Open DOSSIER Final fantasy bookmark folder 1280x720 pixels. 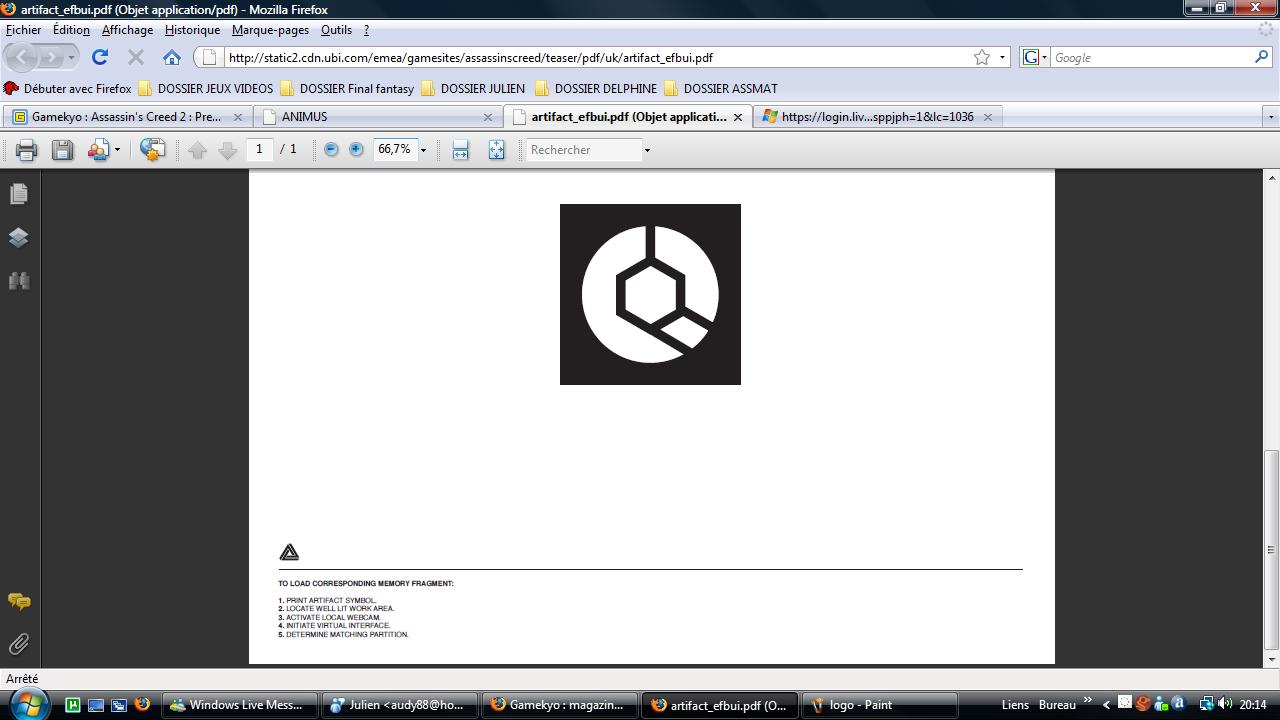tap(347, 88)
